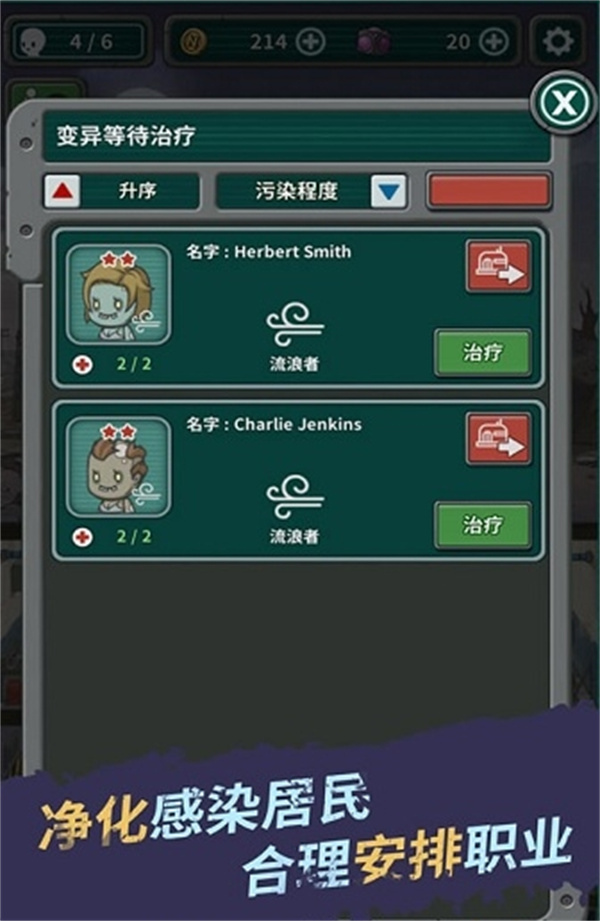Click the skull population counter icon
The width and height of the screenshot is (600, 921).
[x=33, y=42]
